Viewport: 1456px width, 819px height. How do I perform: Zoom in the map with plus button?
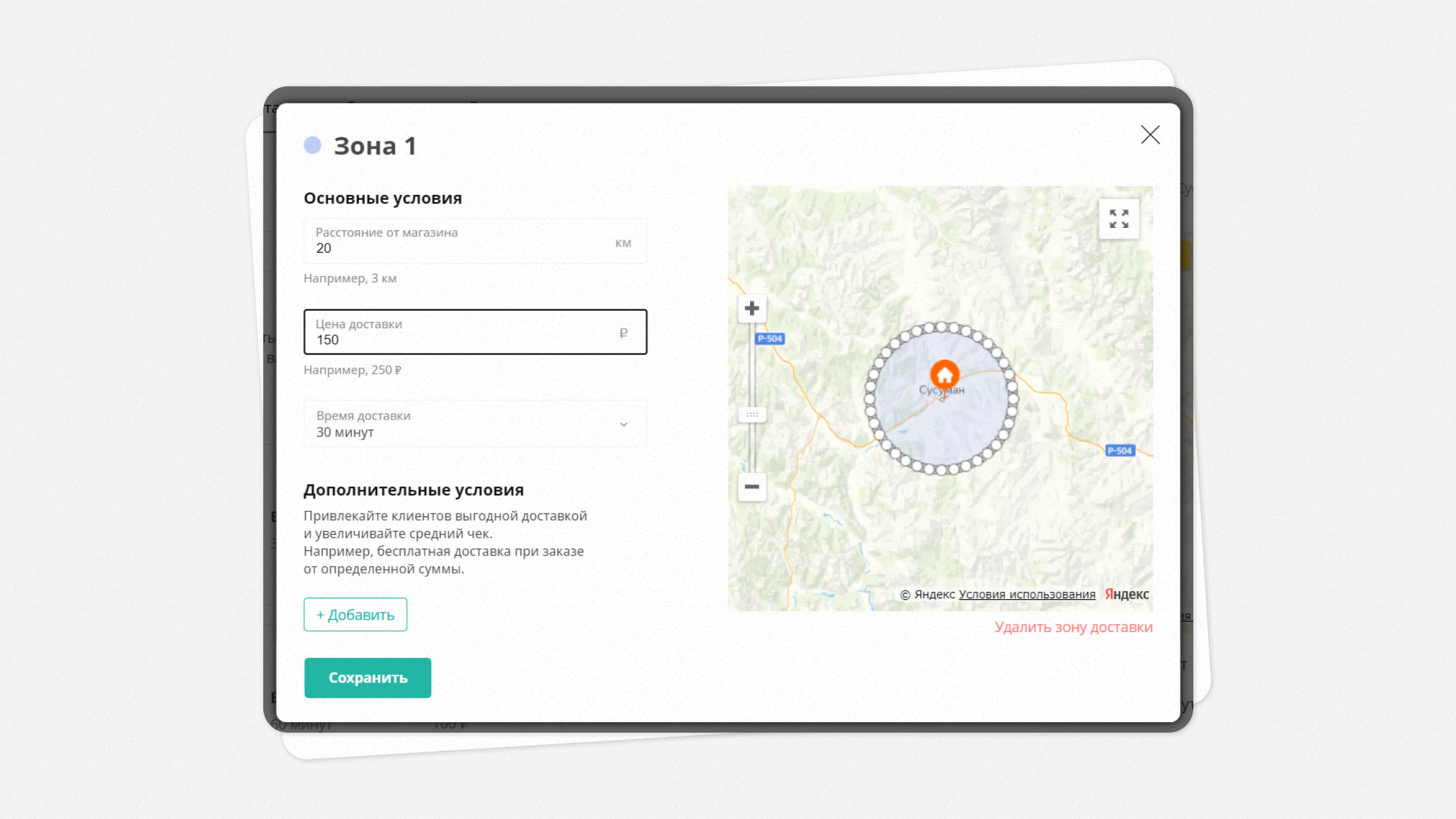[x=752, y=308]
